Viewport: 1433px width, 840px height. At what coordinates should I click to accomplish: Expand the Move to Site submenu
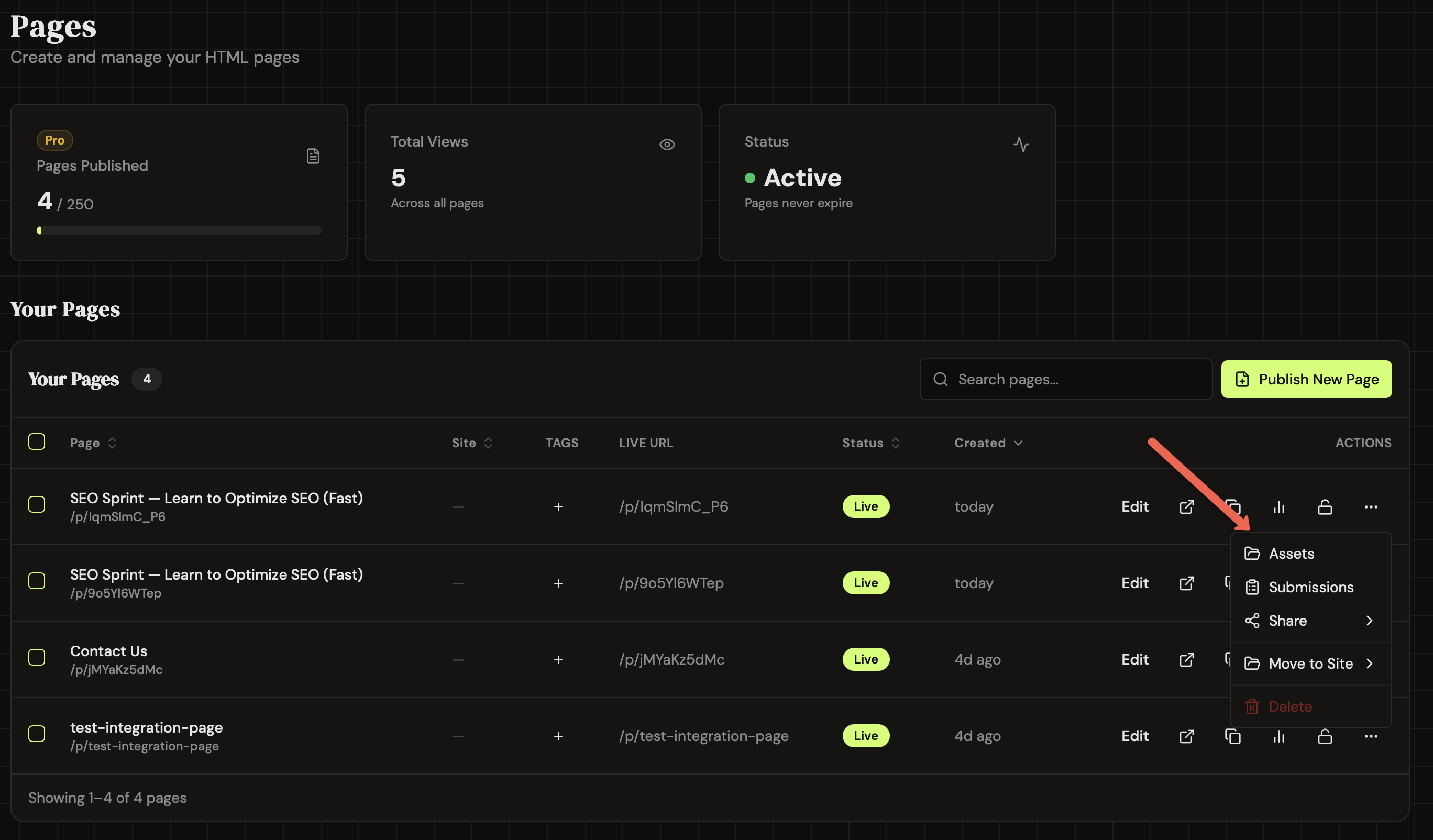pos(1310,663)
